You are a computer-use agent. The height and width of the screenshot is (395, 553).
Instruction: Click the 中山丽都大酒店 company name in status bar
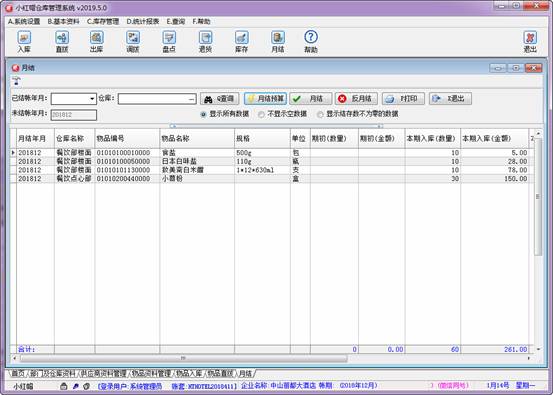[x=293, y=386]
